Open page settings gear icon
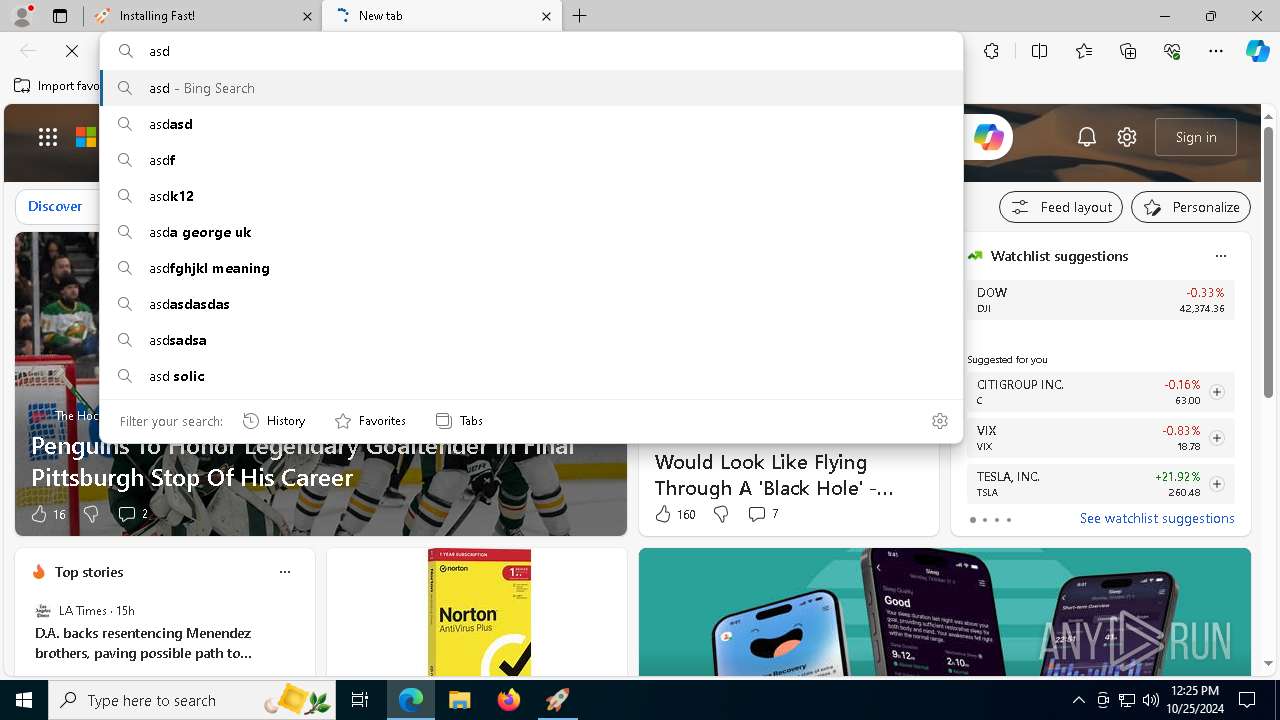The image size is (1280, 720). [1127, 138]
